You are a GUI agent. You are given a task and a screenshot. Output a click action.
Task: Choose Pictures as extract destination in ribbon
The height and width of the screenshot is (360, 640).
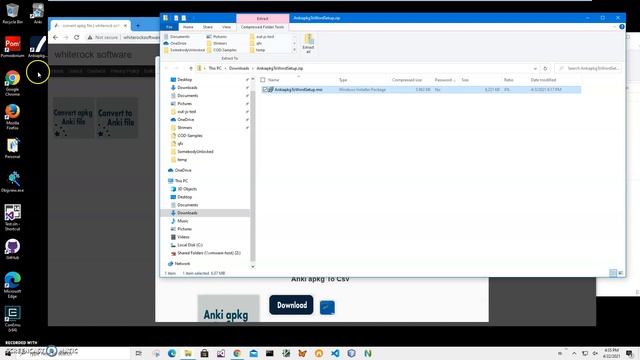pos(219,37)
